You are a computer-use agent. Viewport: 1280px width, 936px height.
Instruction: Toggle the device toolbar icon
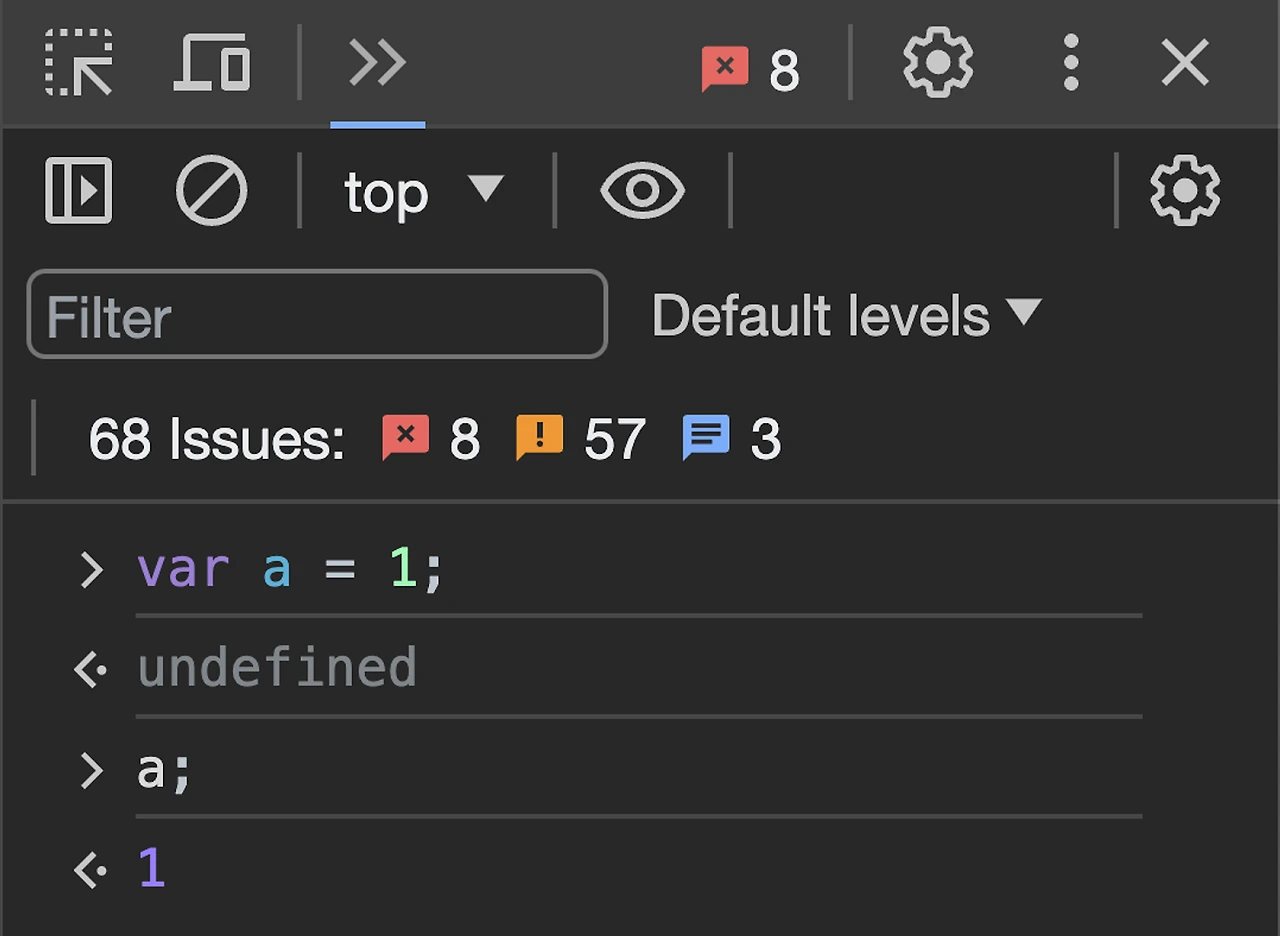pos(211,63)
